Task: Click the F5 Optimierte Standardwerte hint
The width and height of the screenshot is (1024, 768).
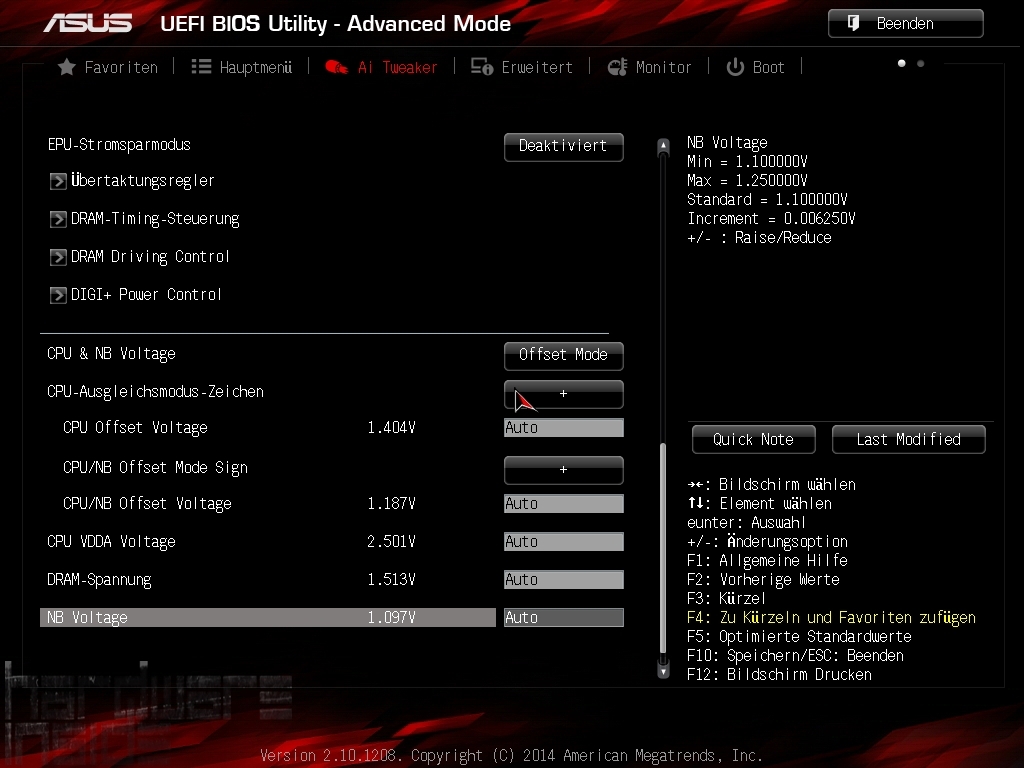Action: pos(799,637)
